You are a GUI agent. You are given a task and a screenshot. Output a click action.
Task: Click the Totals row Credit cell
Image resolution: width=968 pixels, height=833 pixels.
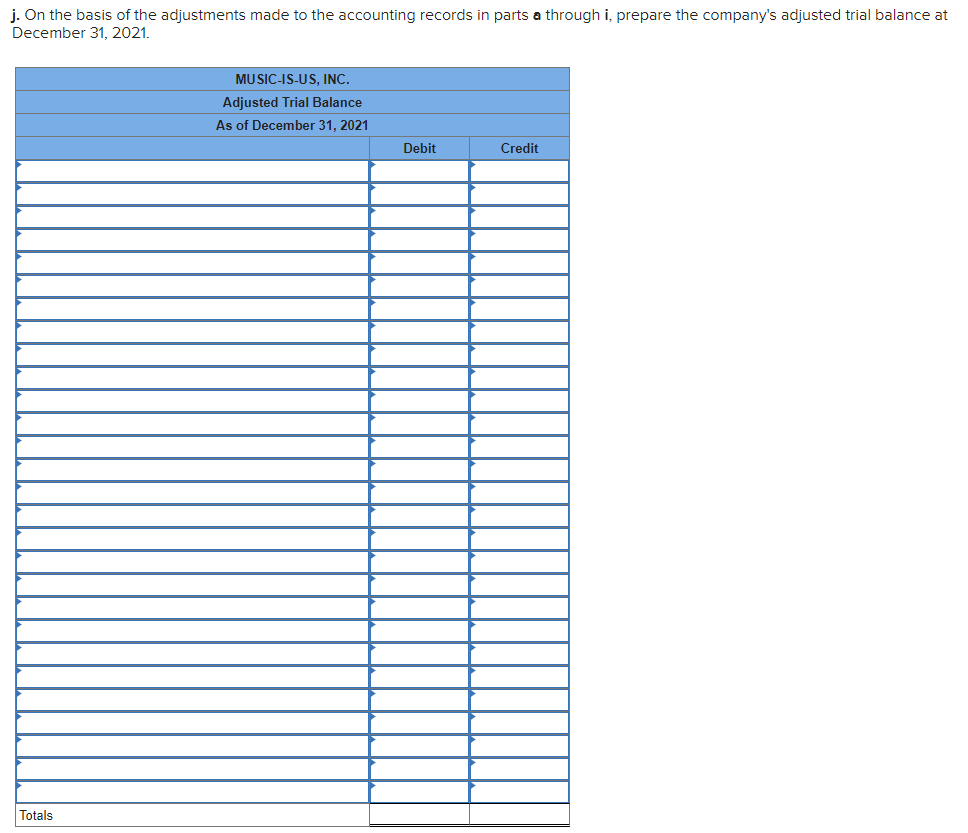coord(519,814)
